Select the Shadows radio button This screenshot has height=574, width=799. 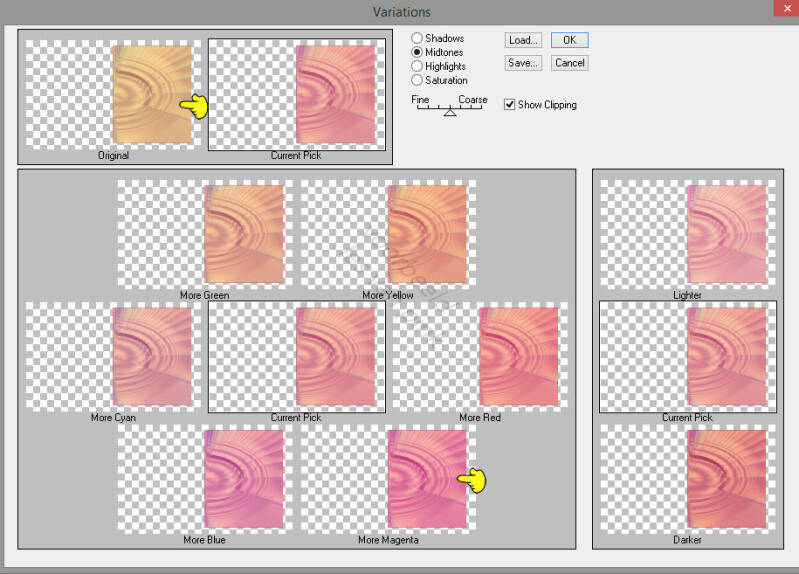(x=416, y=38)
